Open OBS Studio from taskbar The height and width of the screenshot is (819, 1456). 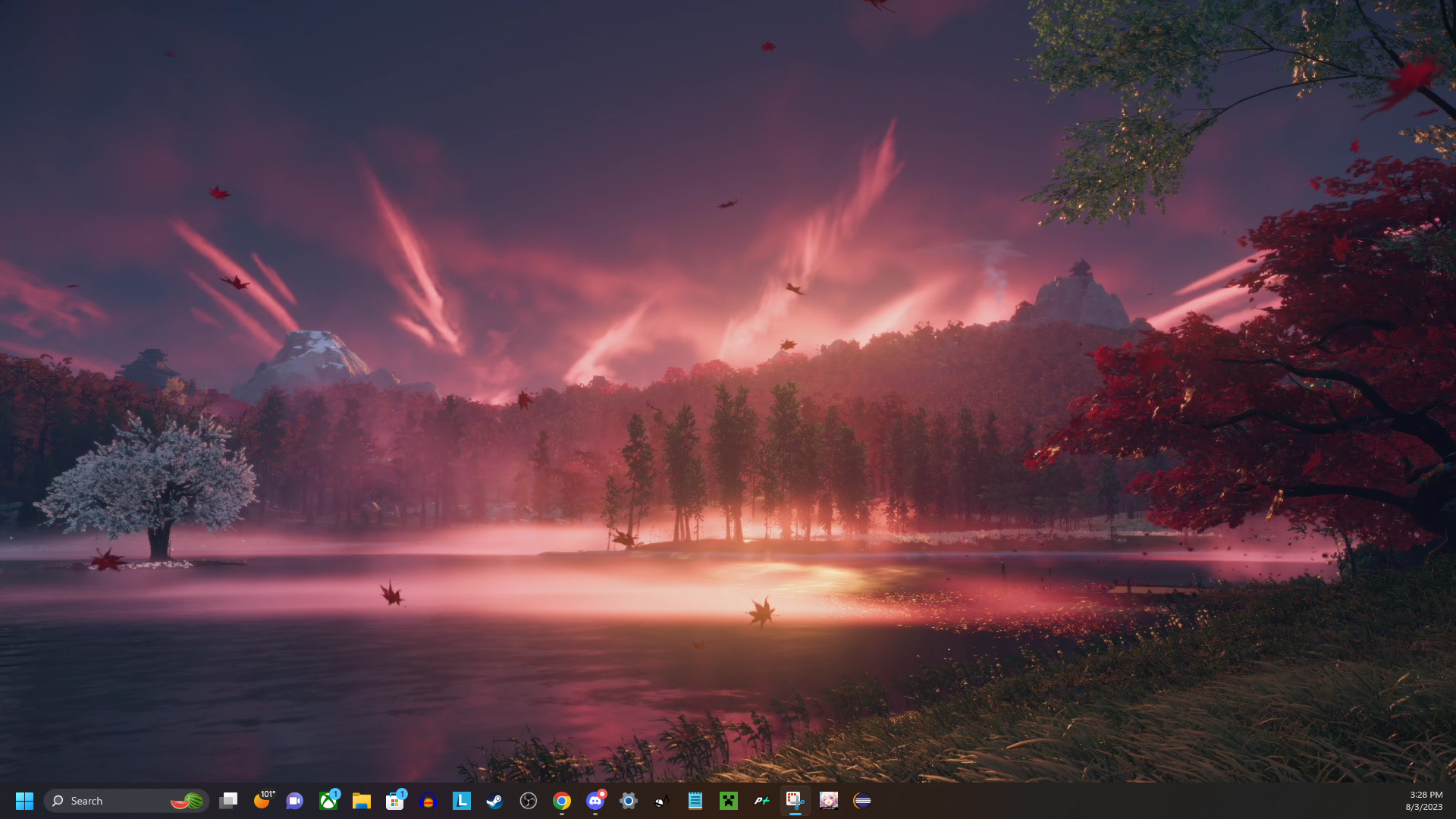click(529, 801)
